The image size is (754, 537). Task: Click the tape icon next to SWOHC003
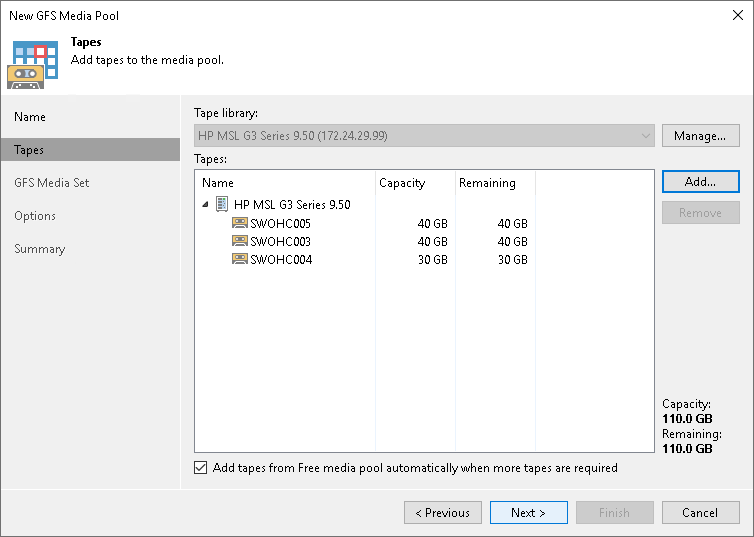click(x=239, y=241)
